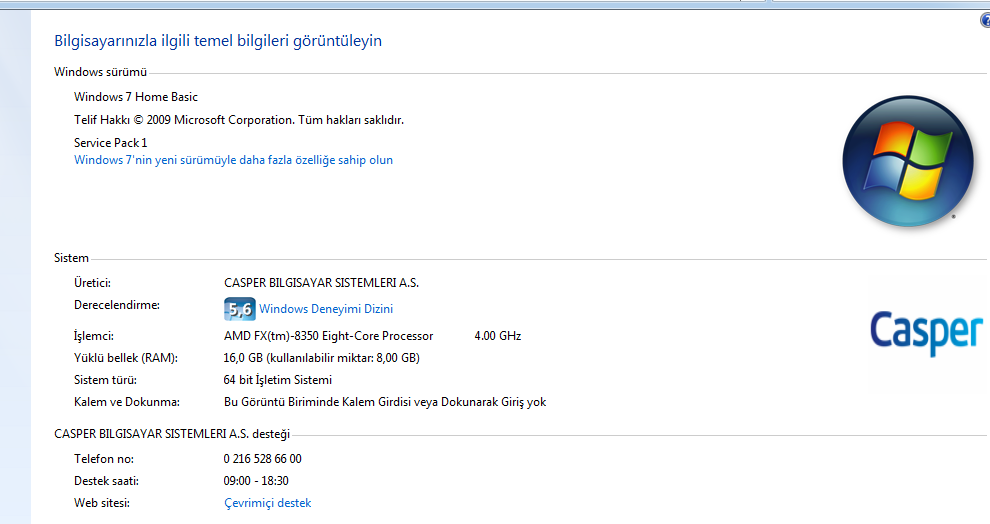The image size is (990, 524).
Task: Click the Sistem section header
Action: [71, 258]
